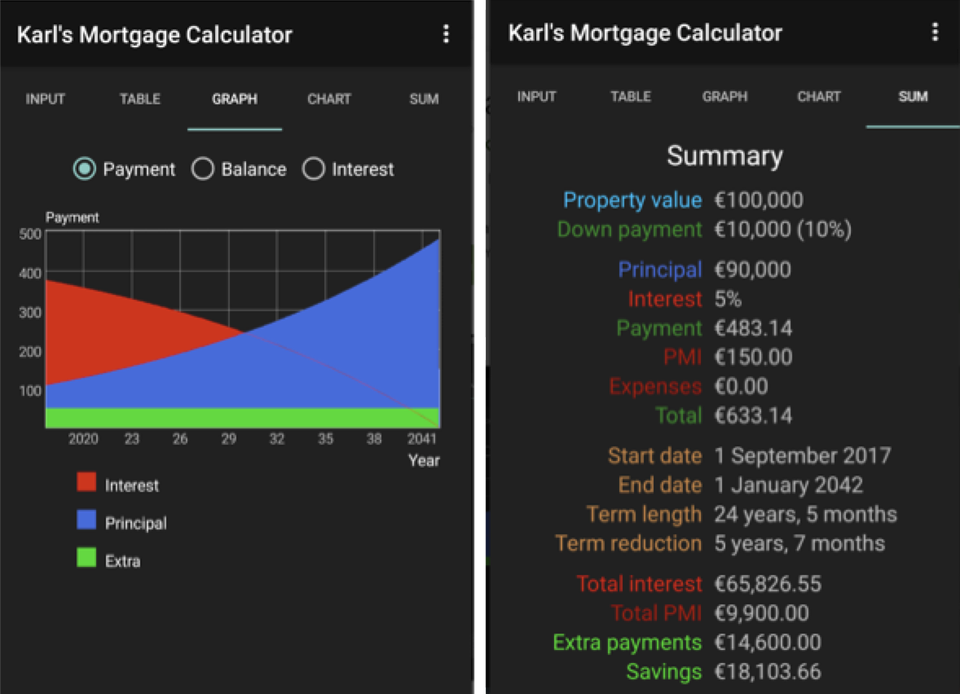Open overflow menu on right Summary screen
This screenshot has height=694, width=960.
coord(934,32)
